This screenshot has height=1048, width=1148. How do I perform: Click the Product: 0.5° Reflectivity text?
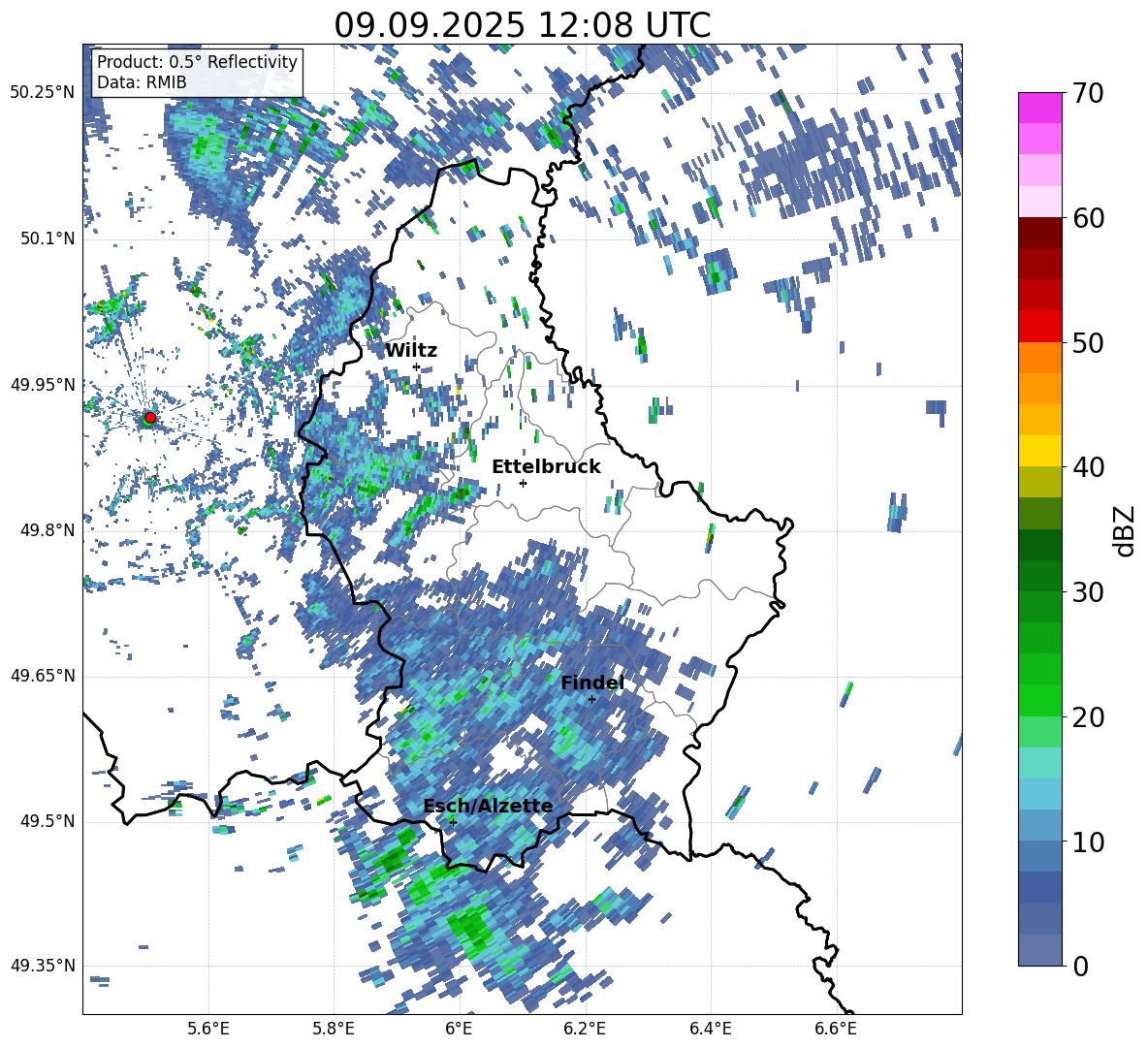point(197,61)
